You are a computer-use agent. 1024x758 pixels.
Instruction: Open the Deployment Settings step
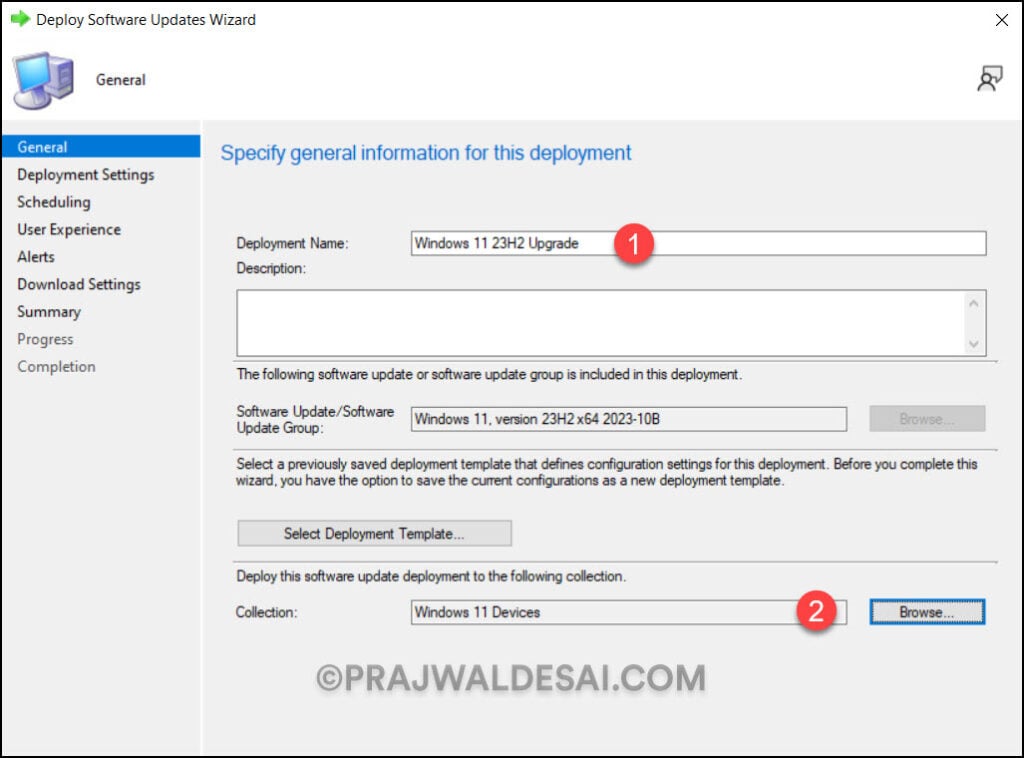(x=86, y=174)
